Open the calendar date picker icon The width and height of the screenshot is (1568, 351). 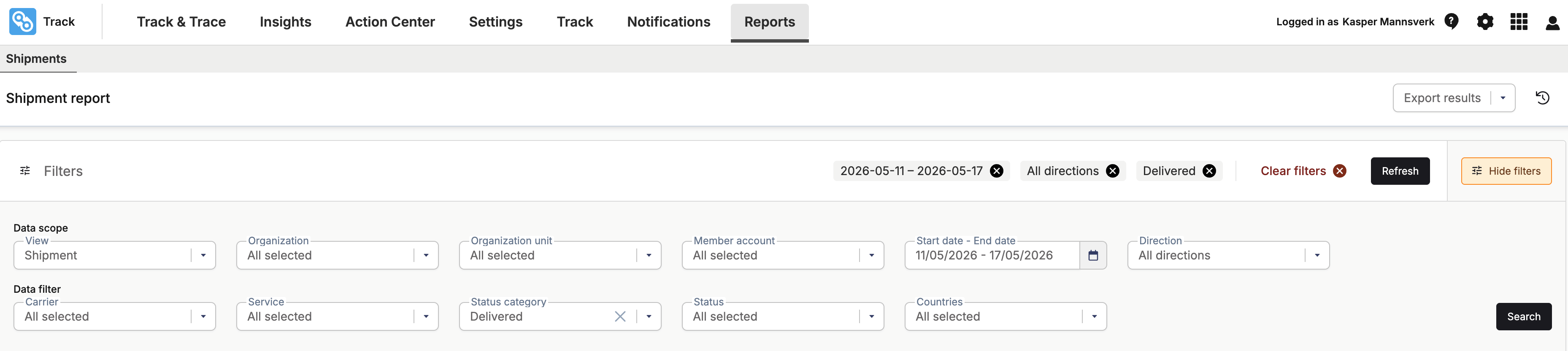[1093, 256]
